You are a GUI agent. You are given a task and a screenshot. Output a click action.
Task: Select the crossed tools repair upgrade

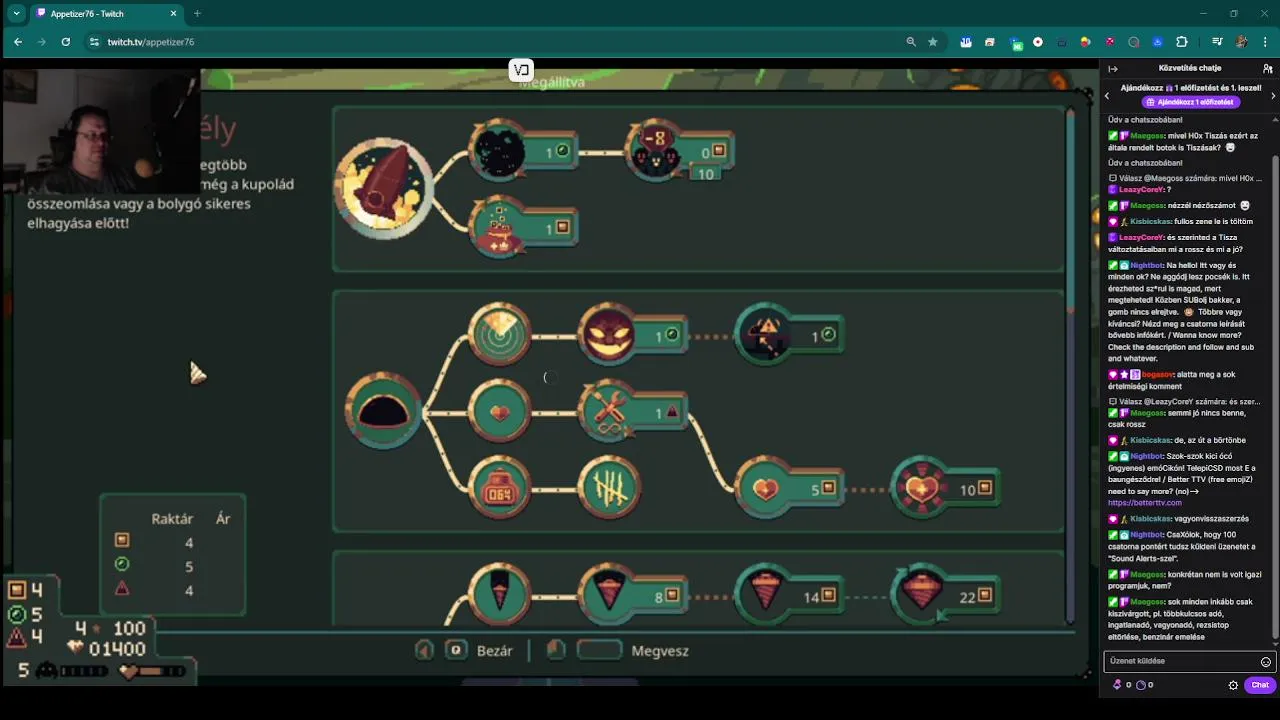click(x=632, y=411)
